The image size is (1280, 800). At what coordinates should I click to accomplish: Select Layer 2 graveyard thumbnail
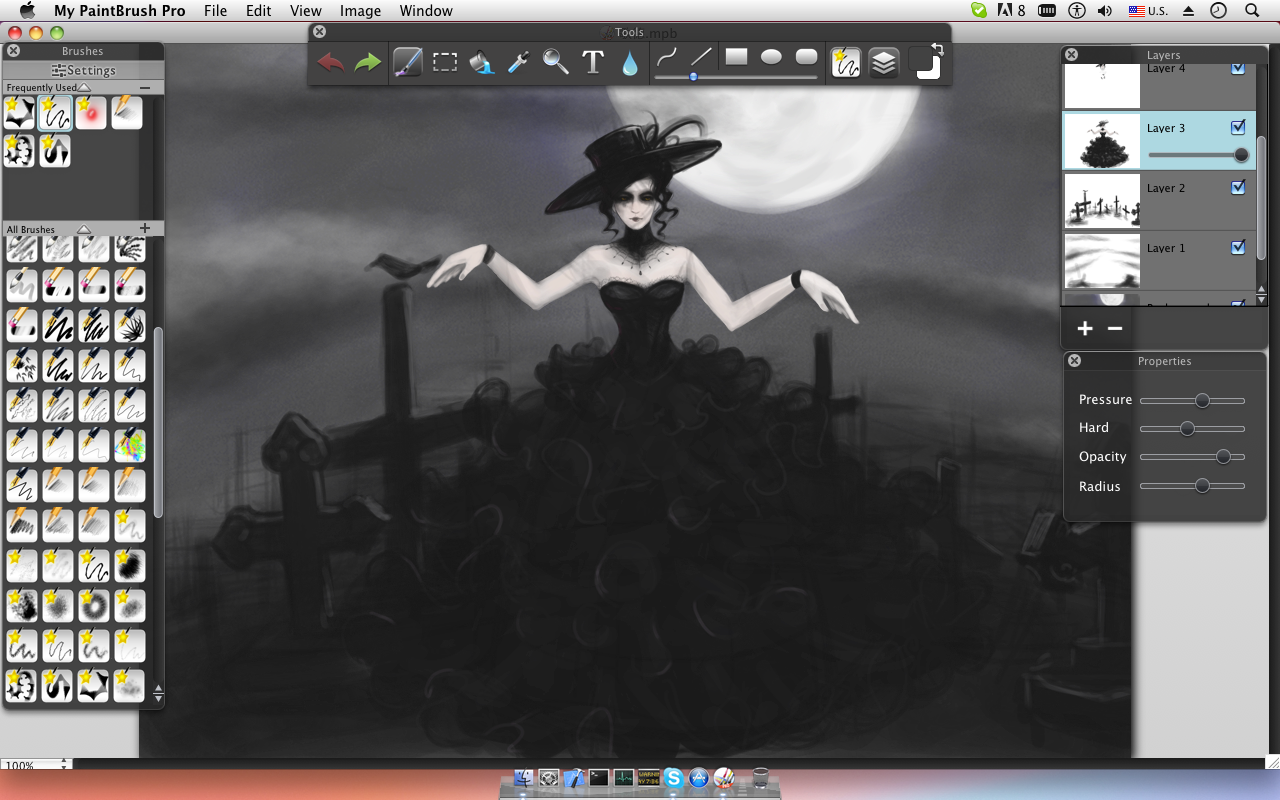click(1102, 201)
